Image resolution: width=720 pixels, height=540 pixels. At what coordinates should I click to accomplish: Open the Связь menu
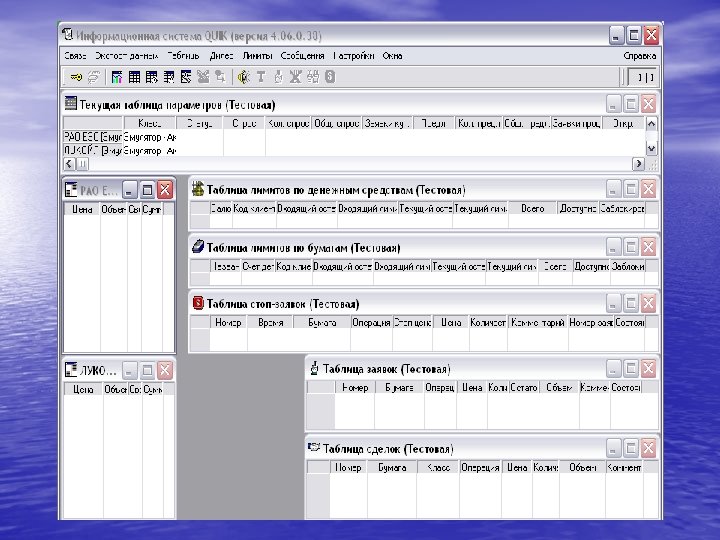(x=75, y=56)
